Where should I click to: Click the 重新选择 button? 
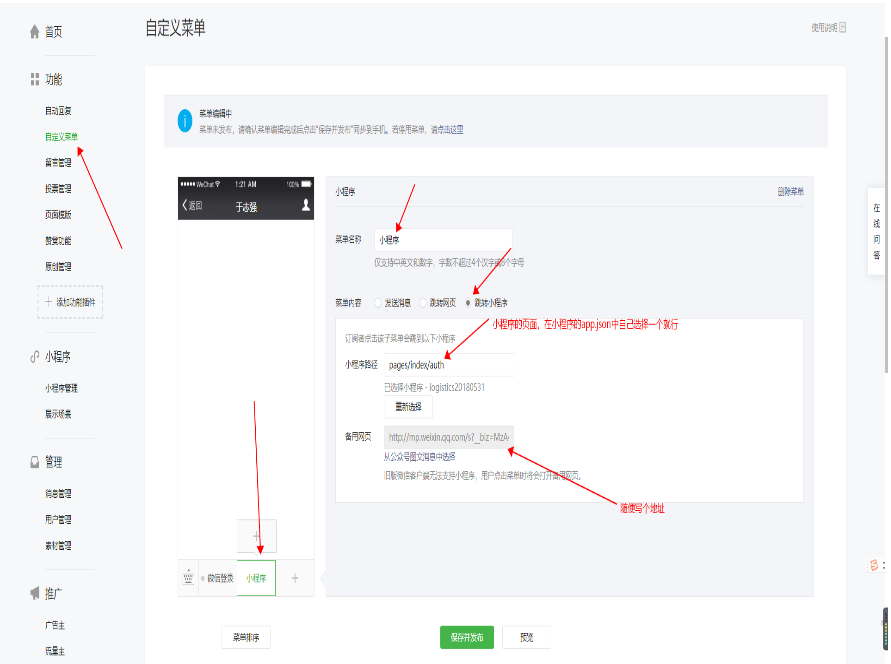click(x=409, y=407)
